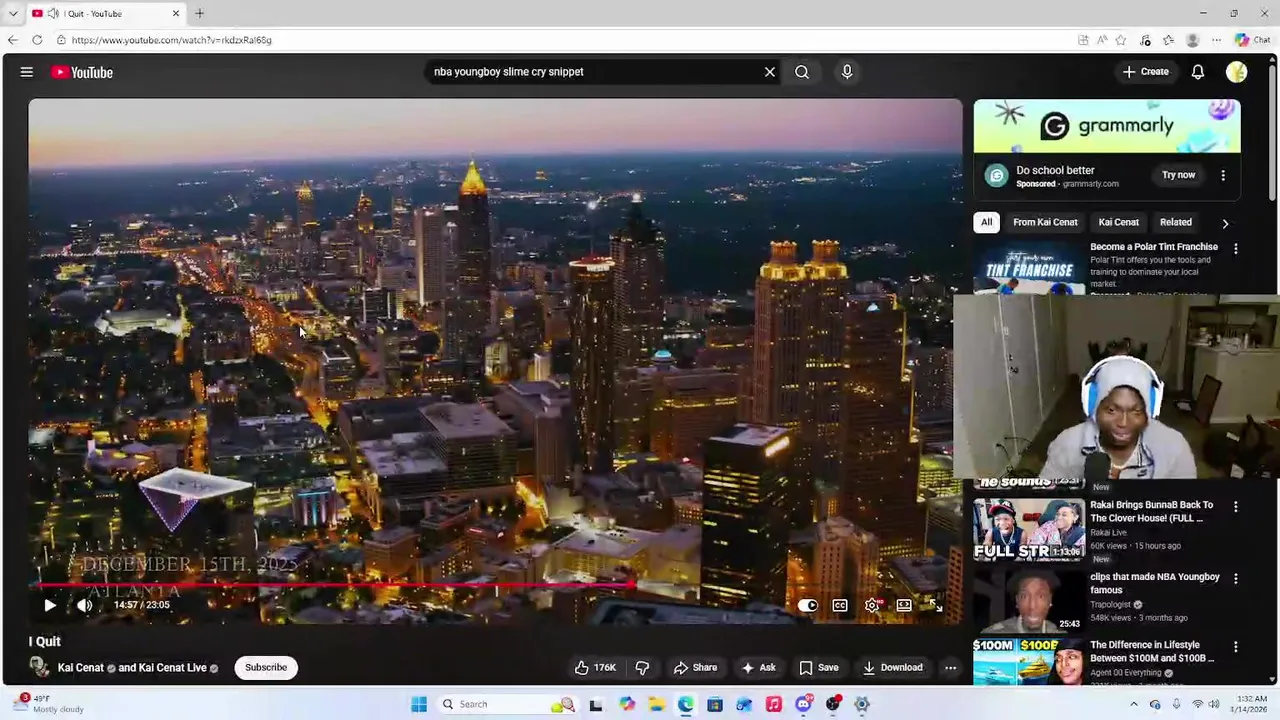This screenshot has height=720, width=1280.
Task: Open options for Polar Tint Franchise ad
Action: pos(1235,248)
